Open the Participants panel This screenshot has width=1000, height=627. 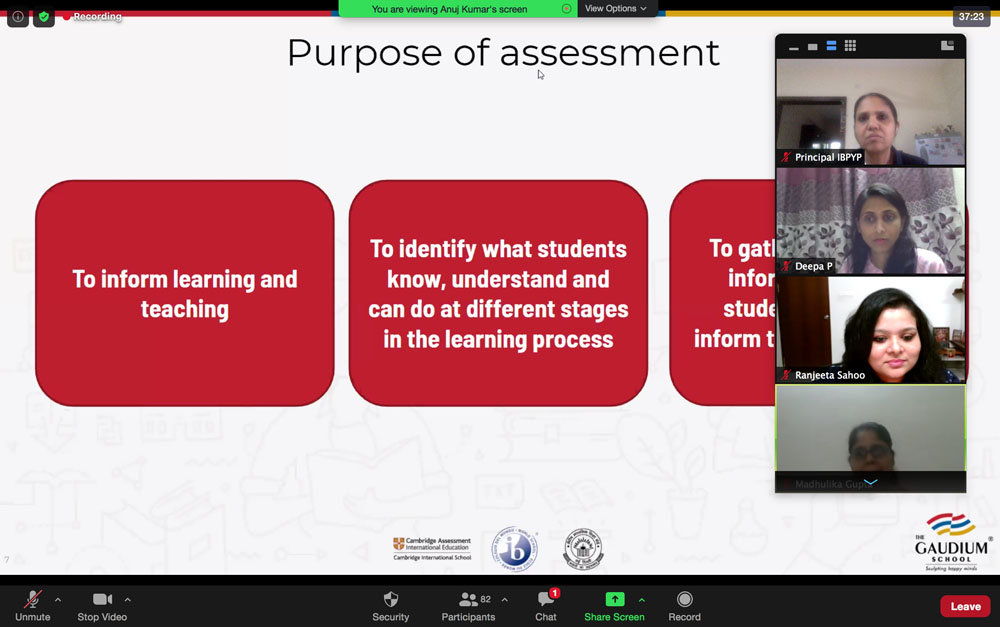(x=468, y=605)
